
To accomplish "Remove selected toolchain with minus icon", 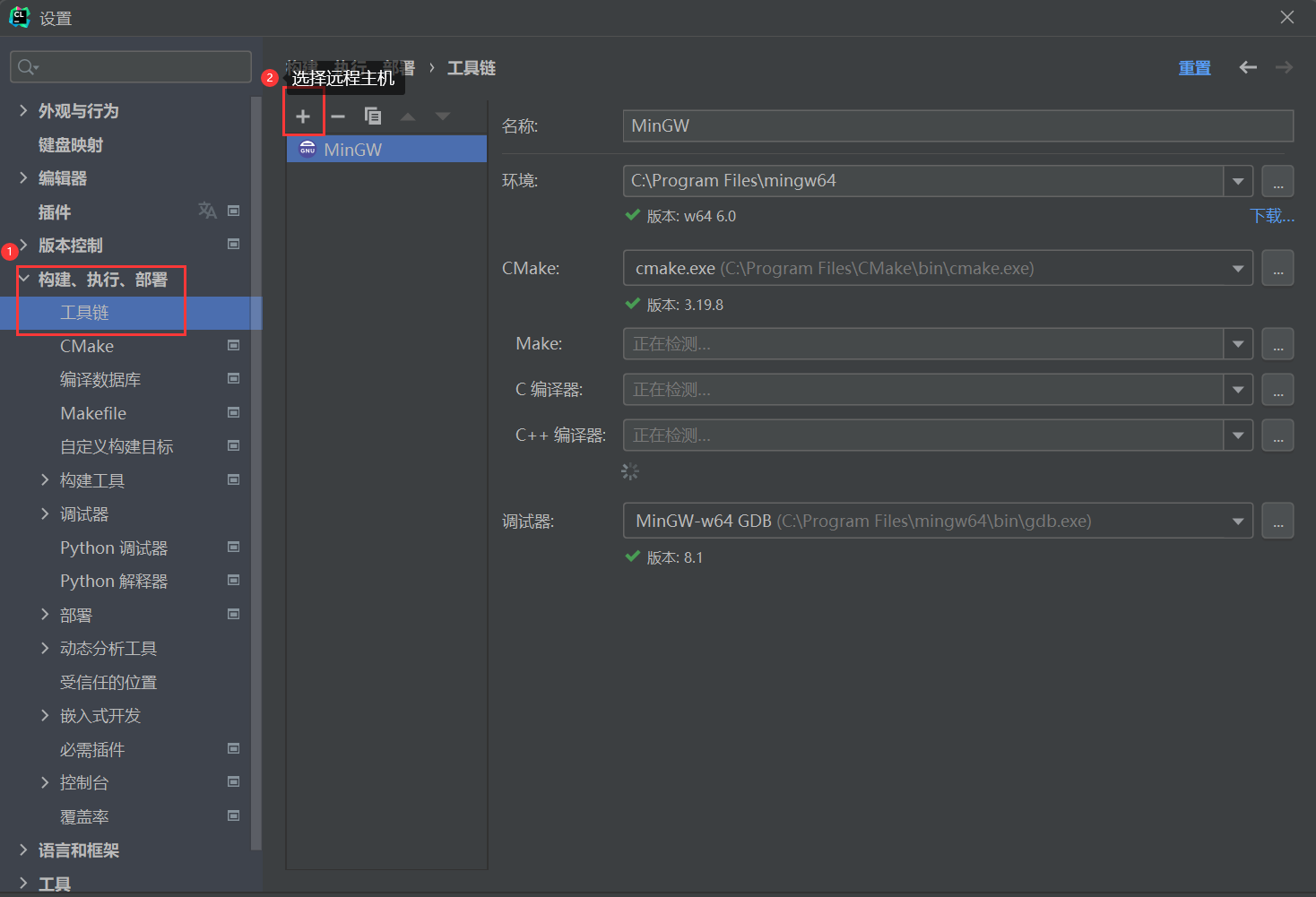I will tap(338, 116).
